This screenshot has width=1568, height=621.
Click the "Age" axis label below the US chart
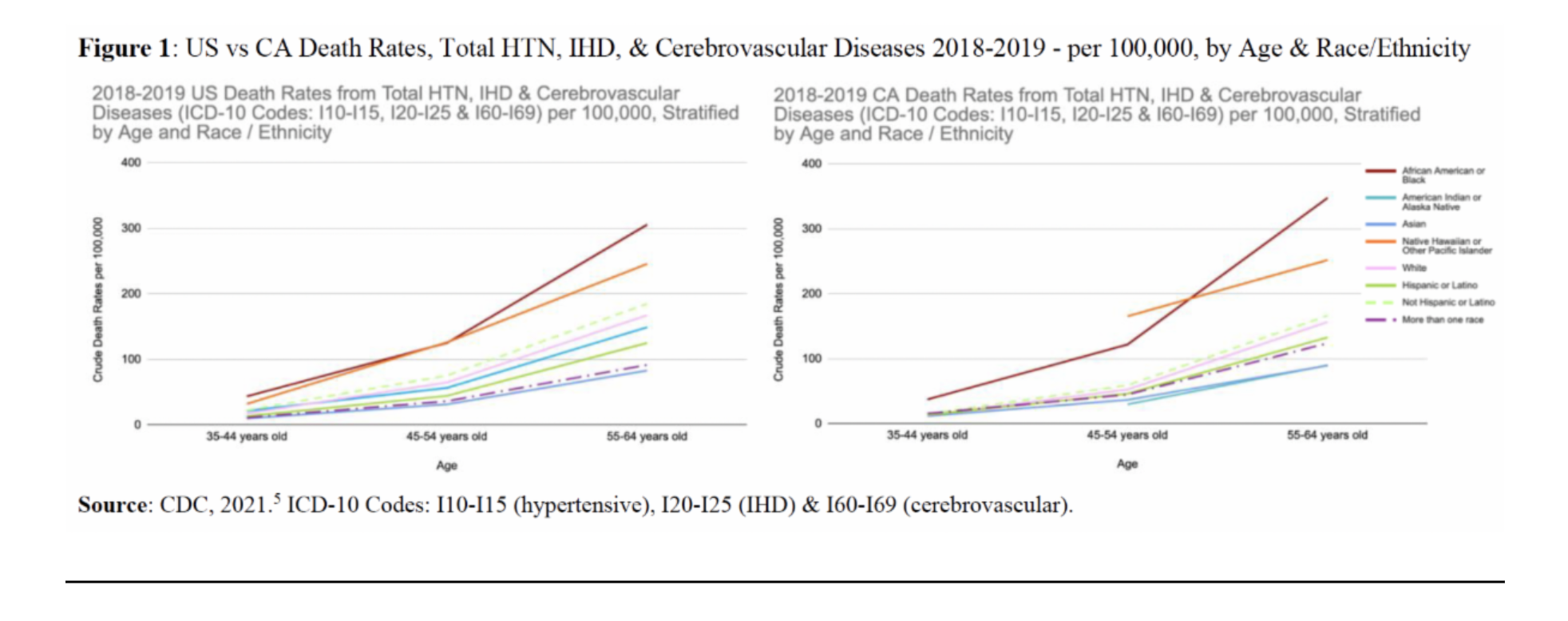446,465
